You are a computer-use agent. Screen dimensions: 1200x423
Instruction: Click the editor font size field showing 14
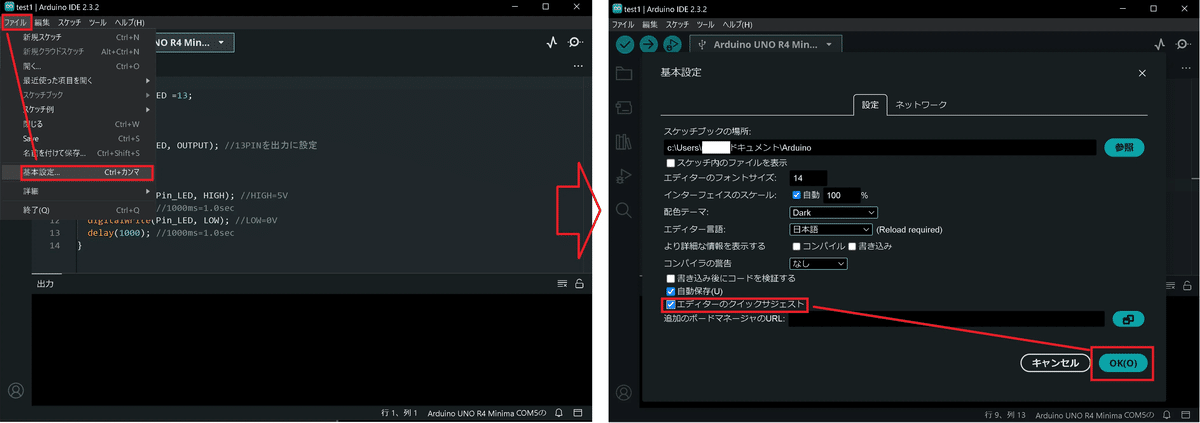[x=807, y=178]
